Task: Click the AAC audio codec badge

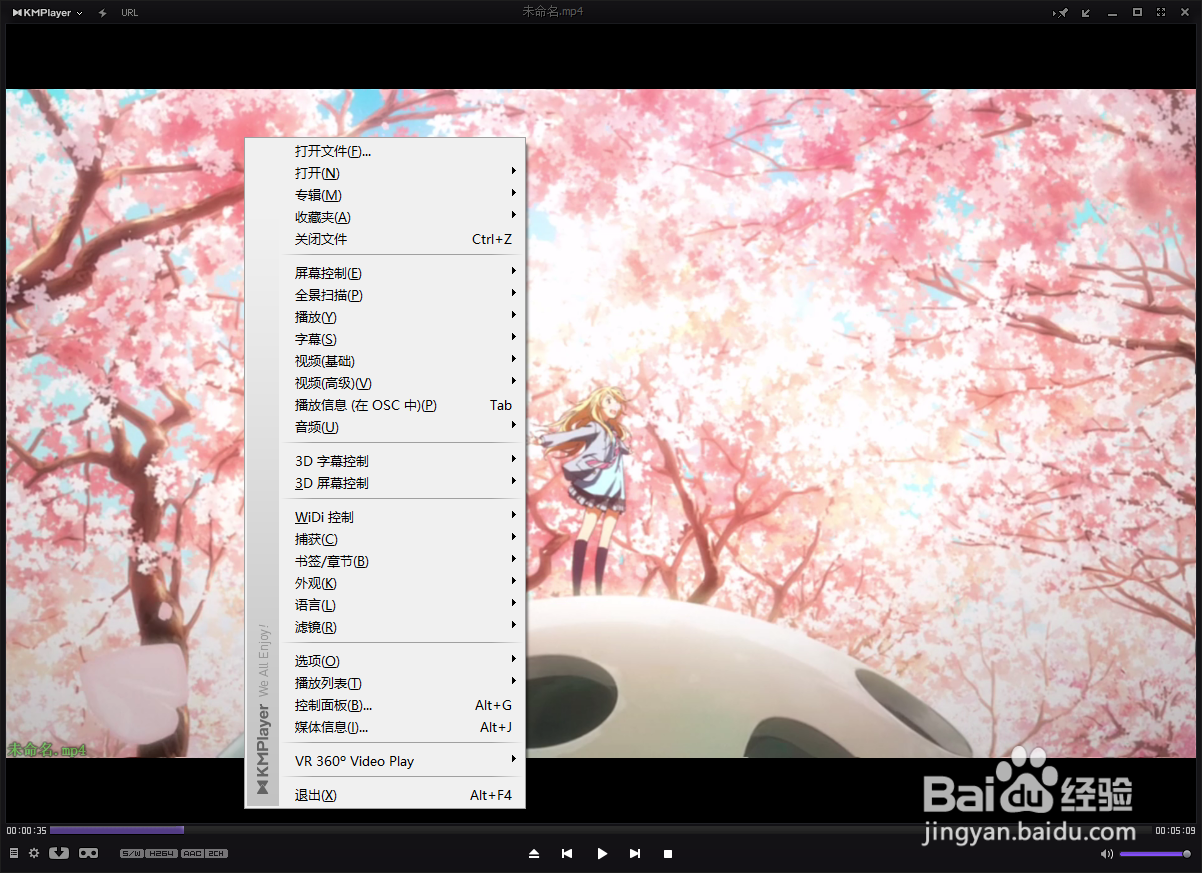Action: click(192, 853)
